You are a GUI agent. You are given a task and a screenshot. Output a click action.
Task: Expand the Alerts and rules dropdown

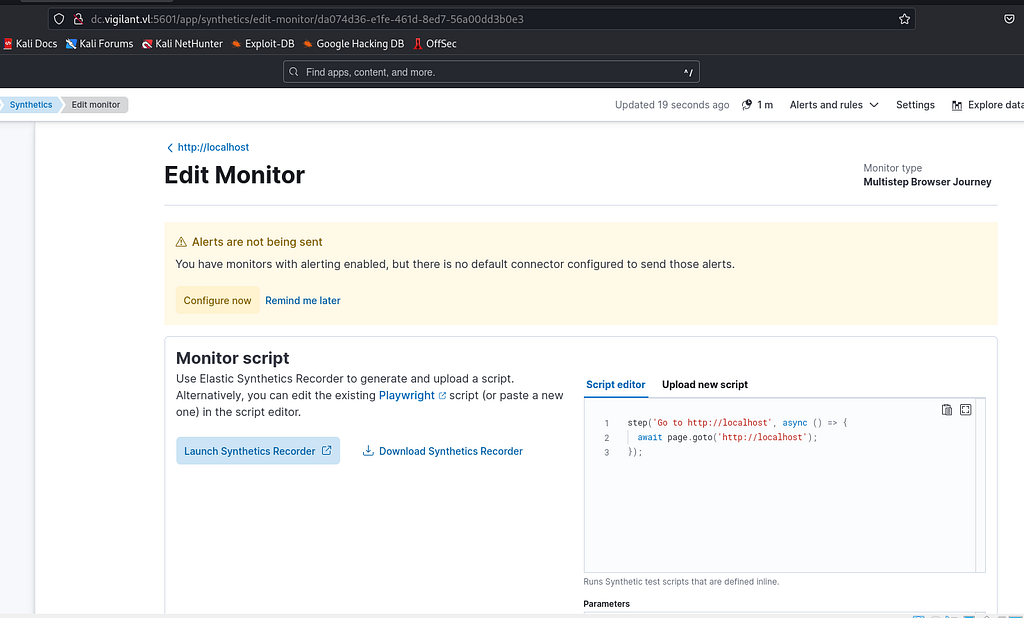click(x=834, y=105)
